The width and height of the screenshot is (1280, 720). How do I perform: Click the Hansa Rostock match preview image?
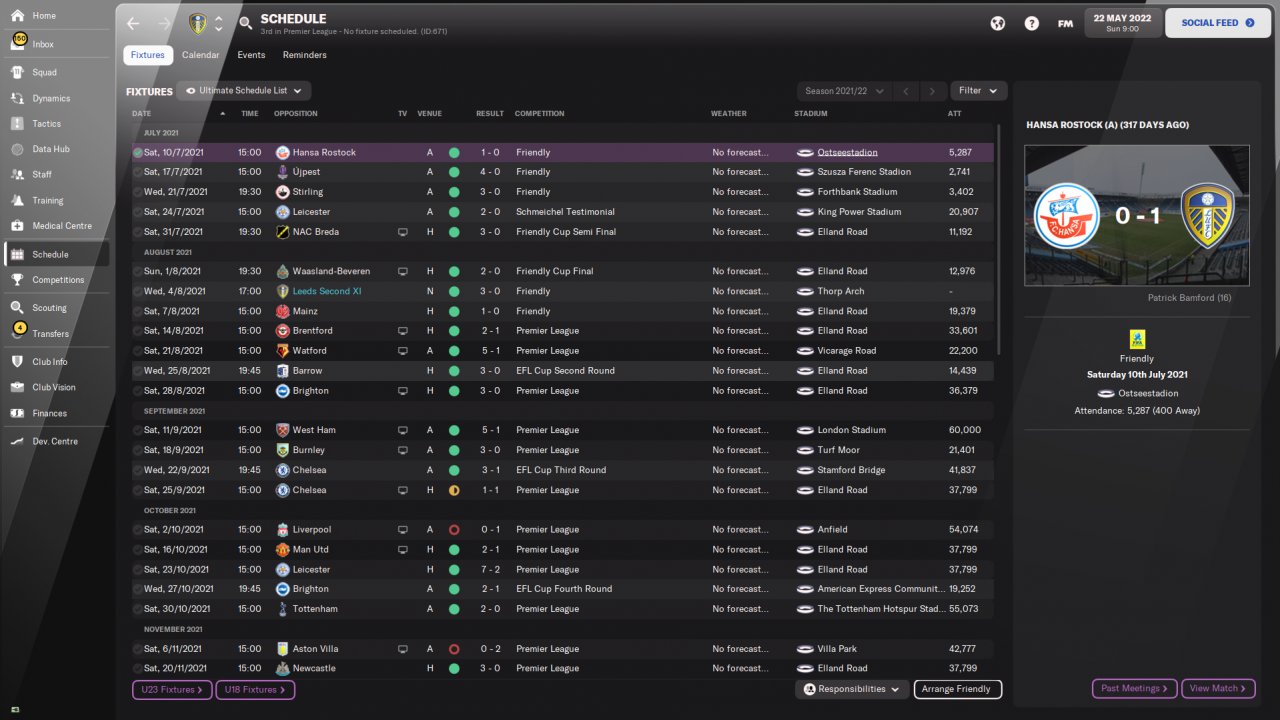pos(1137,216)
